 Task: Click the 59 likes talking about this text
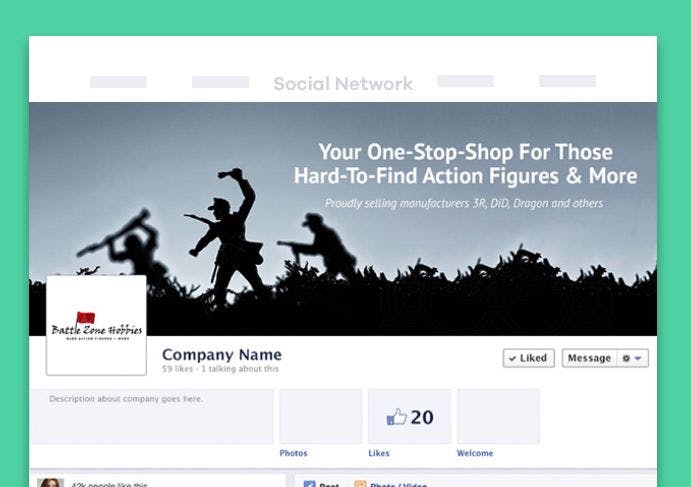(220, 369)
